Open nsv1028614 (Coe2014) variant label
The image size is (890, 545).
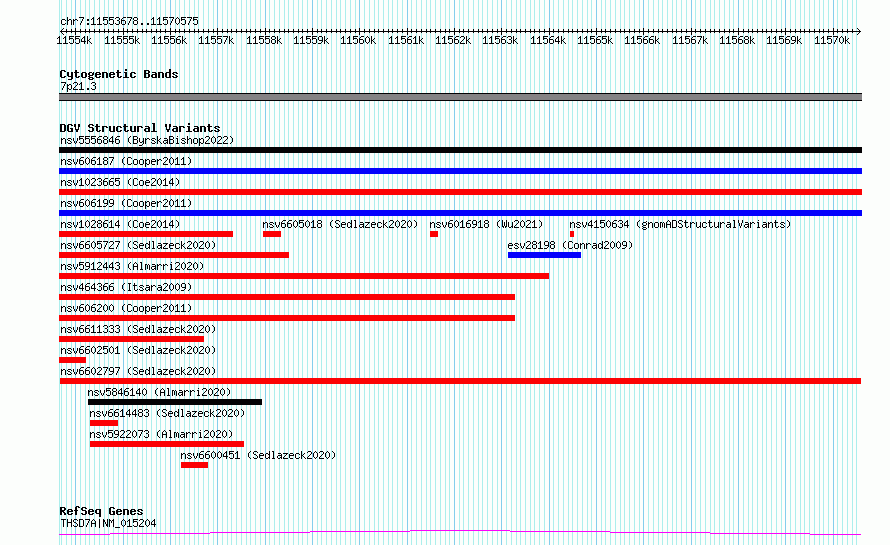tap(120, 224)
